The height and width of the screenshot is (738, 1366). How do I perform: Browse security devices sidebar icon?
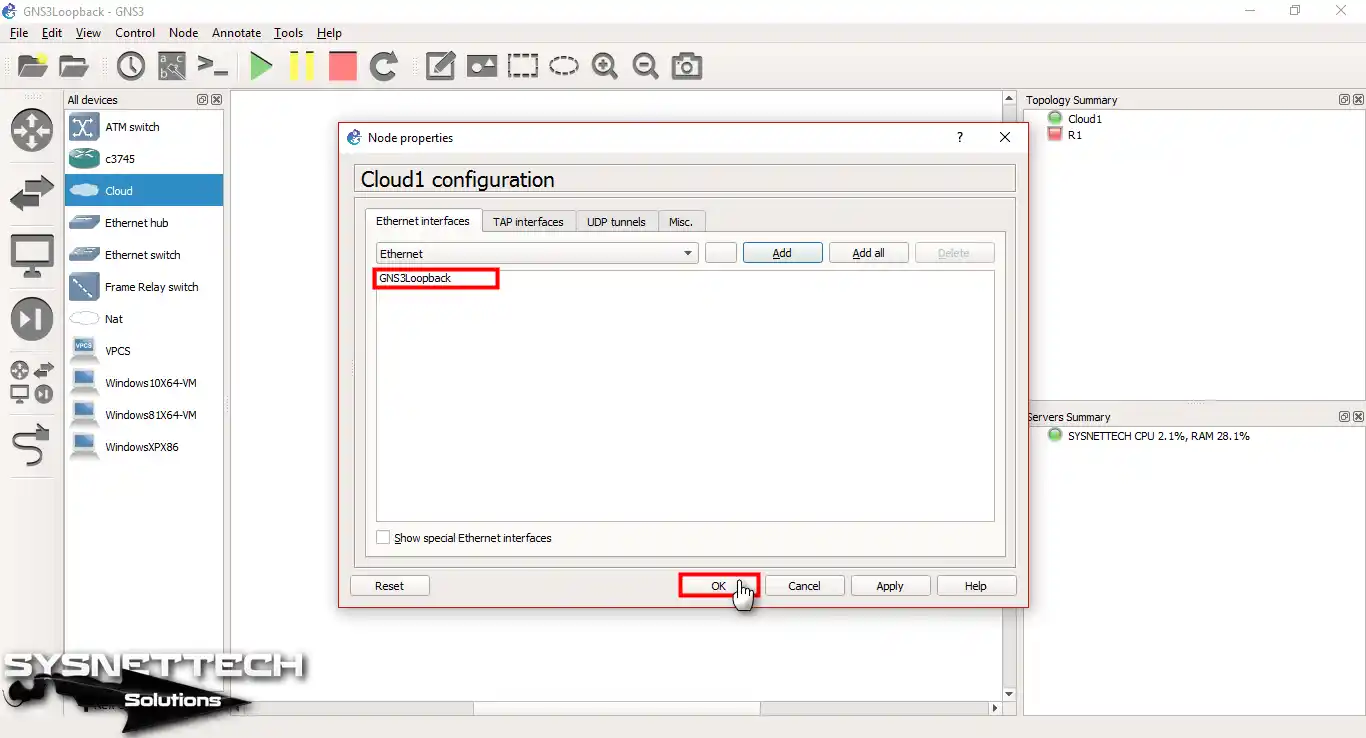click(32, 320)
